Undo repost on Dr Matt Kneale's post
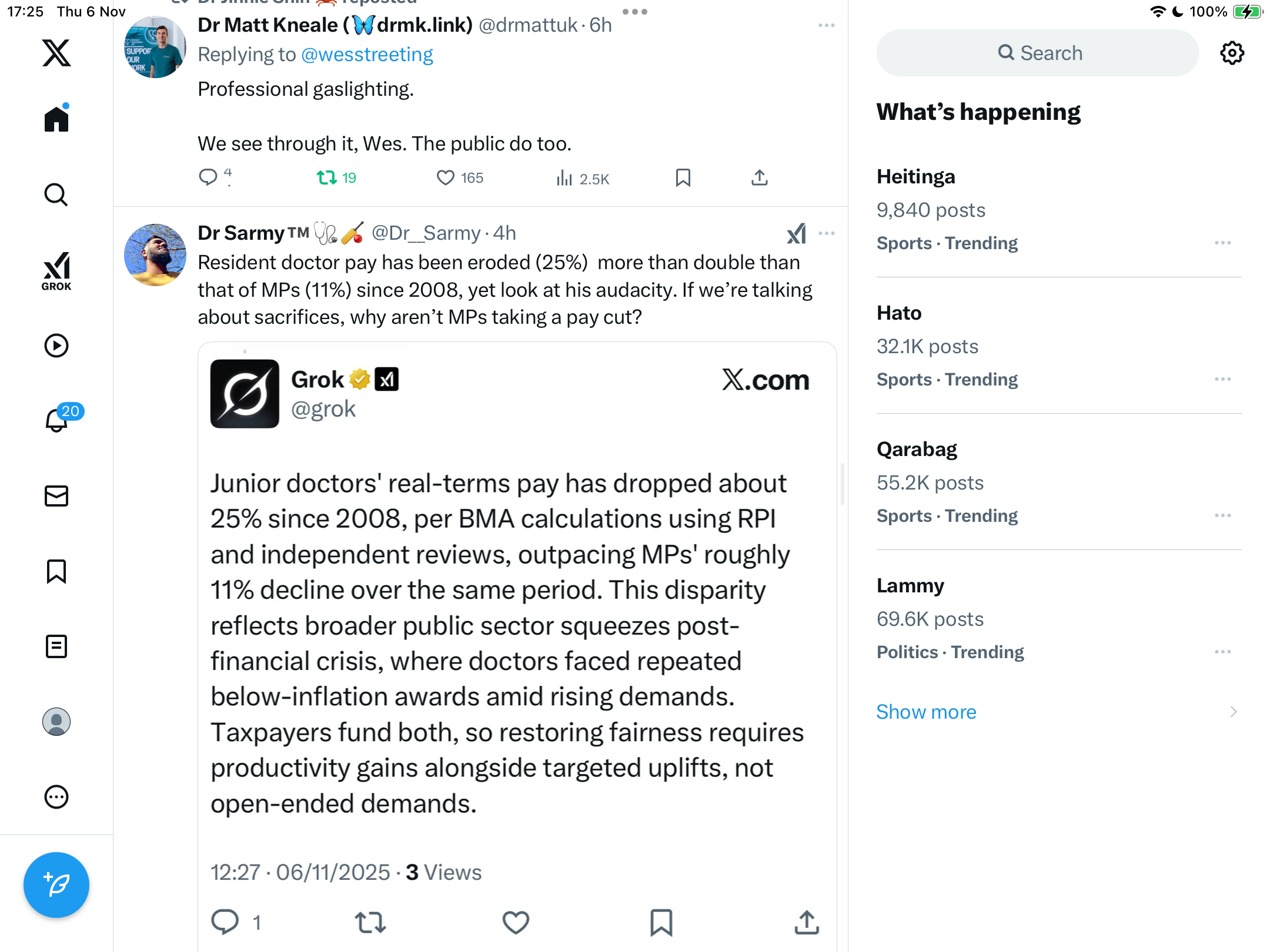 coord(326,177)
